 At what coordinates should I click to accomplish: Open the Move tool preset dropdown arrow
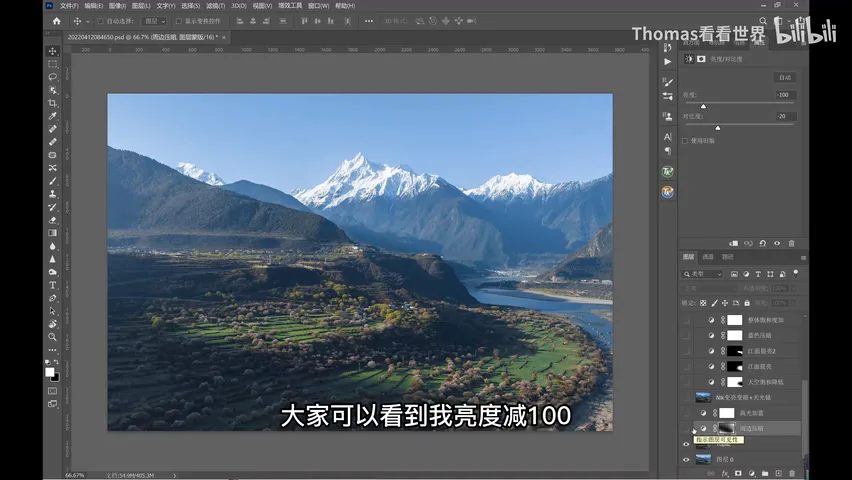pos(87,22)
